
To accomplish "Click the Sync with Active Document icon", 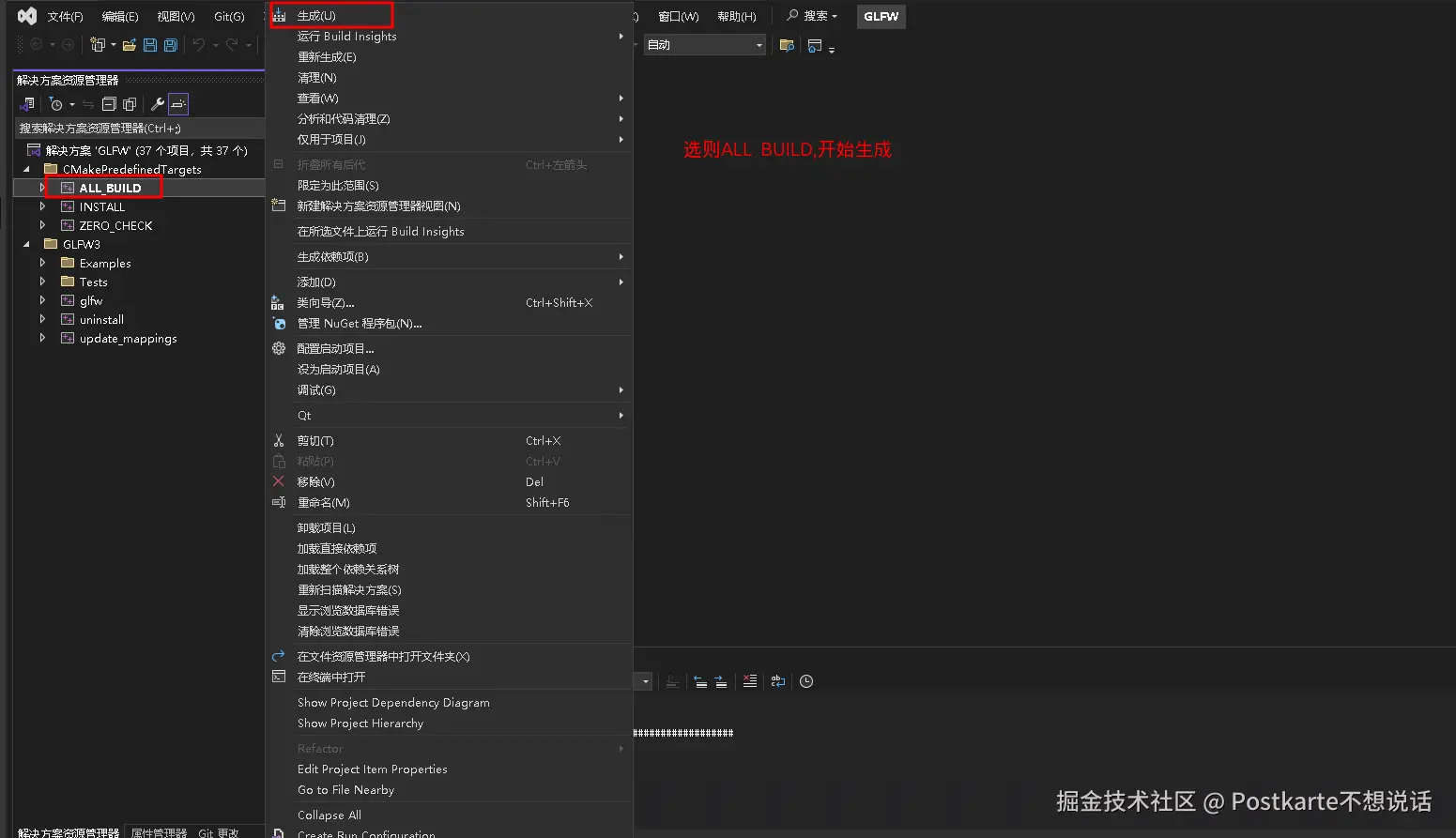I will (x=88, y=104).
